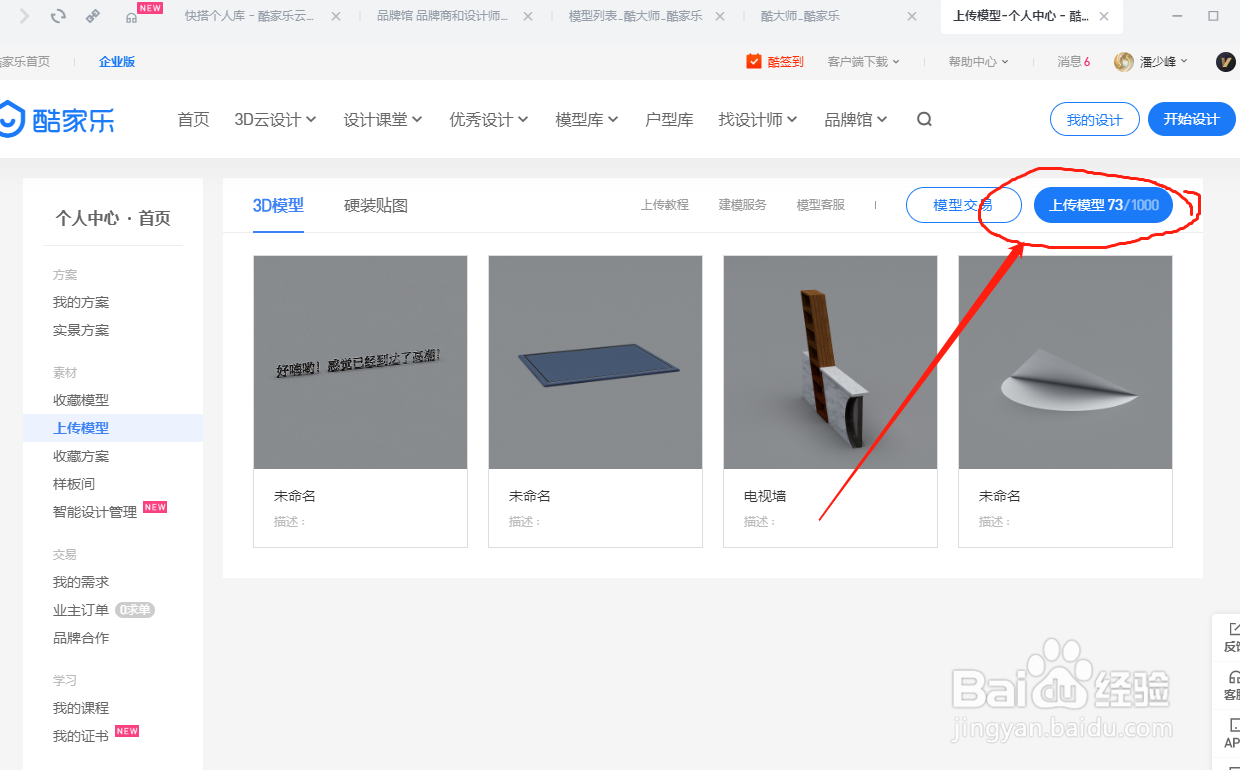The height and width of the screenshot is (770, 1240).
Task: Open 我的证书 in sidebar
Action: [81, 736]
